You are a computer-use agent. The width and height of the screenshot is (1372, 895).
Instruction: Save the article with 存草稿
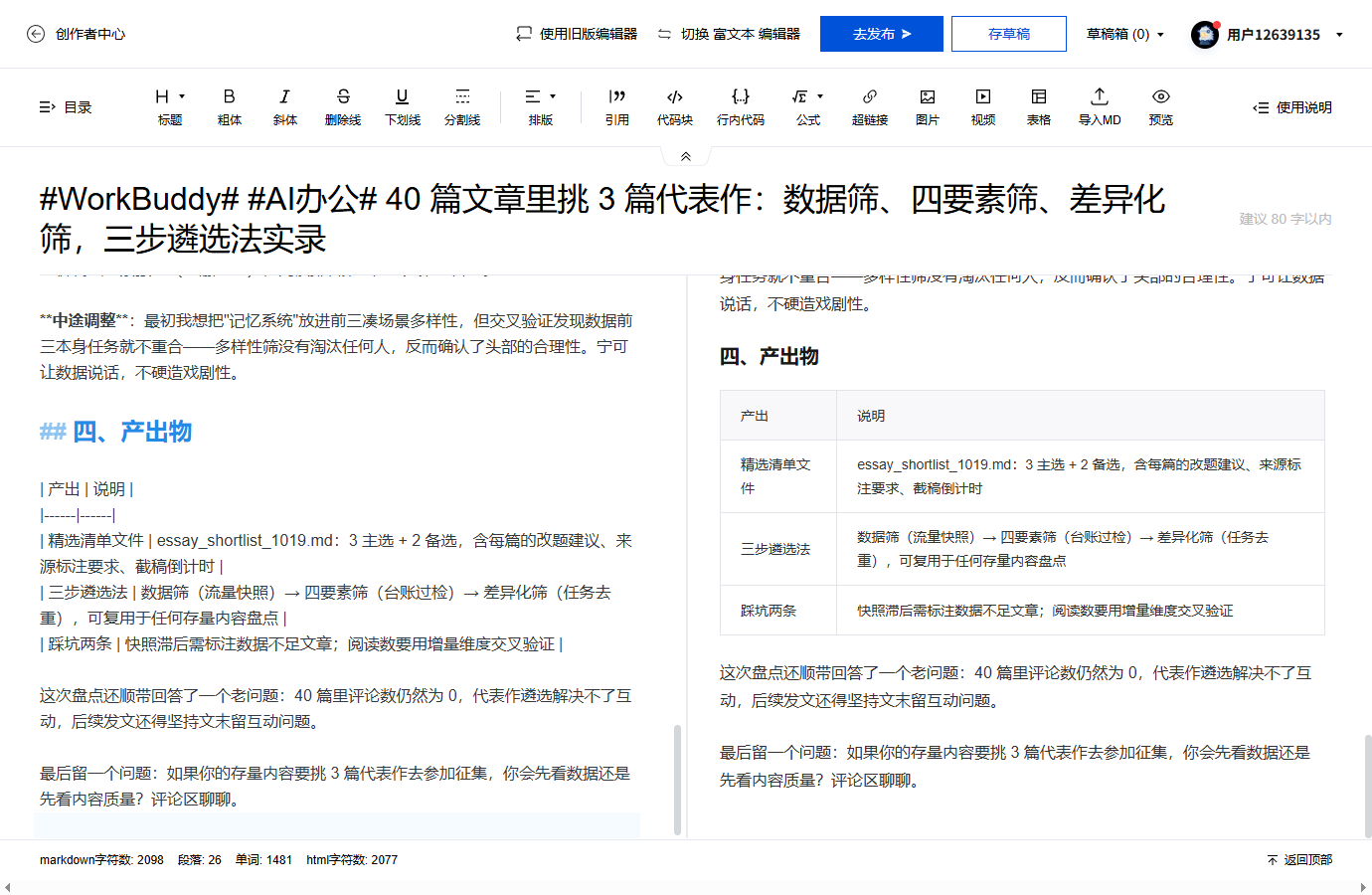click(x=1009, y=34)
